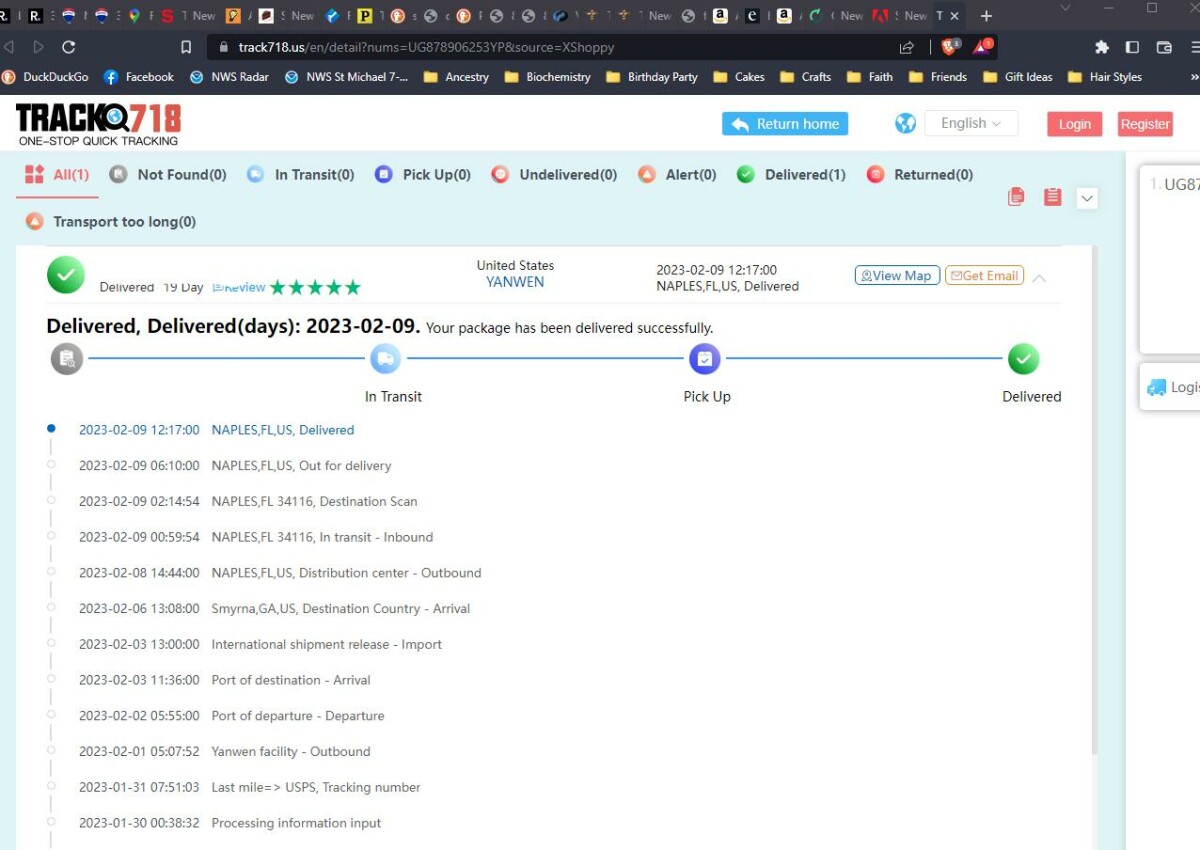
Task: Expand the dropdown arrow beside clipboard icons
Action: (x=1087, y=198)
